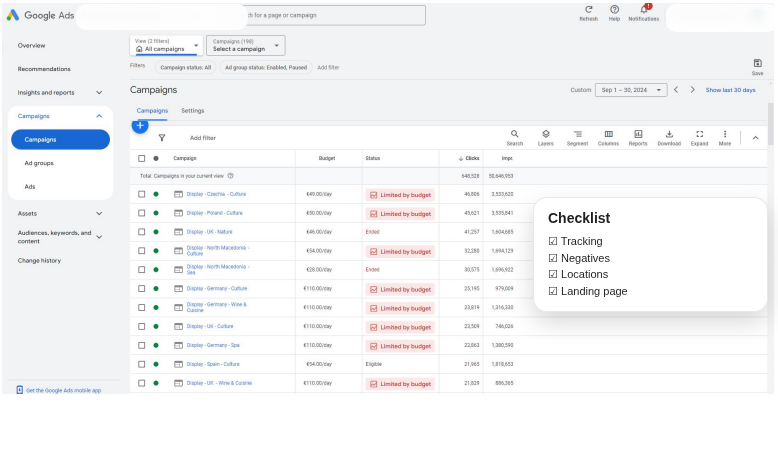
Task: Open the Reports tool
Action: [x=638, y=137]
